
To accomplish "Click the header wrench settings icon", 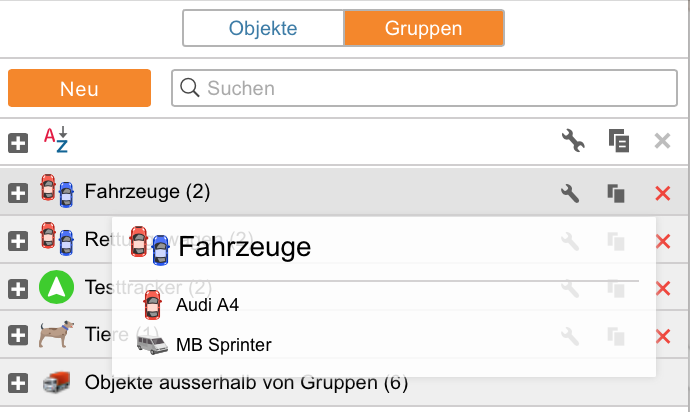I will pyautogui.click(x=572, y=142).
